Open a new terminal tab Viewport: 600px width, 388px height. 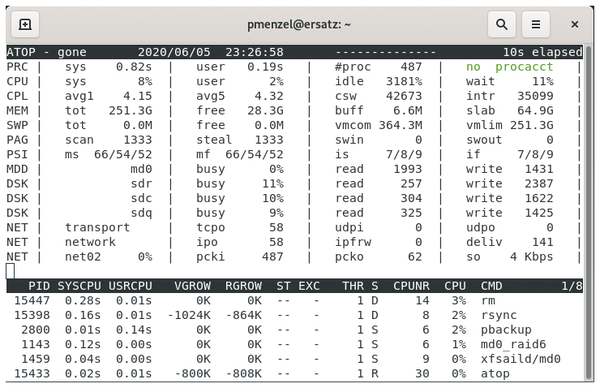point(25,24)
